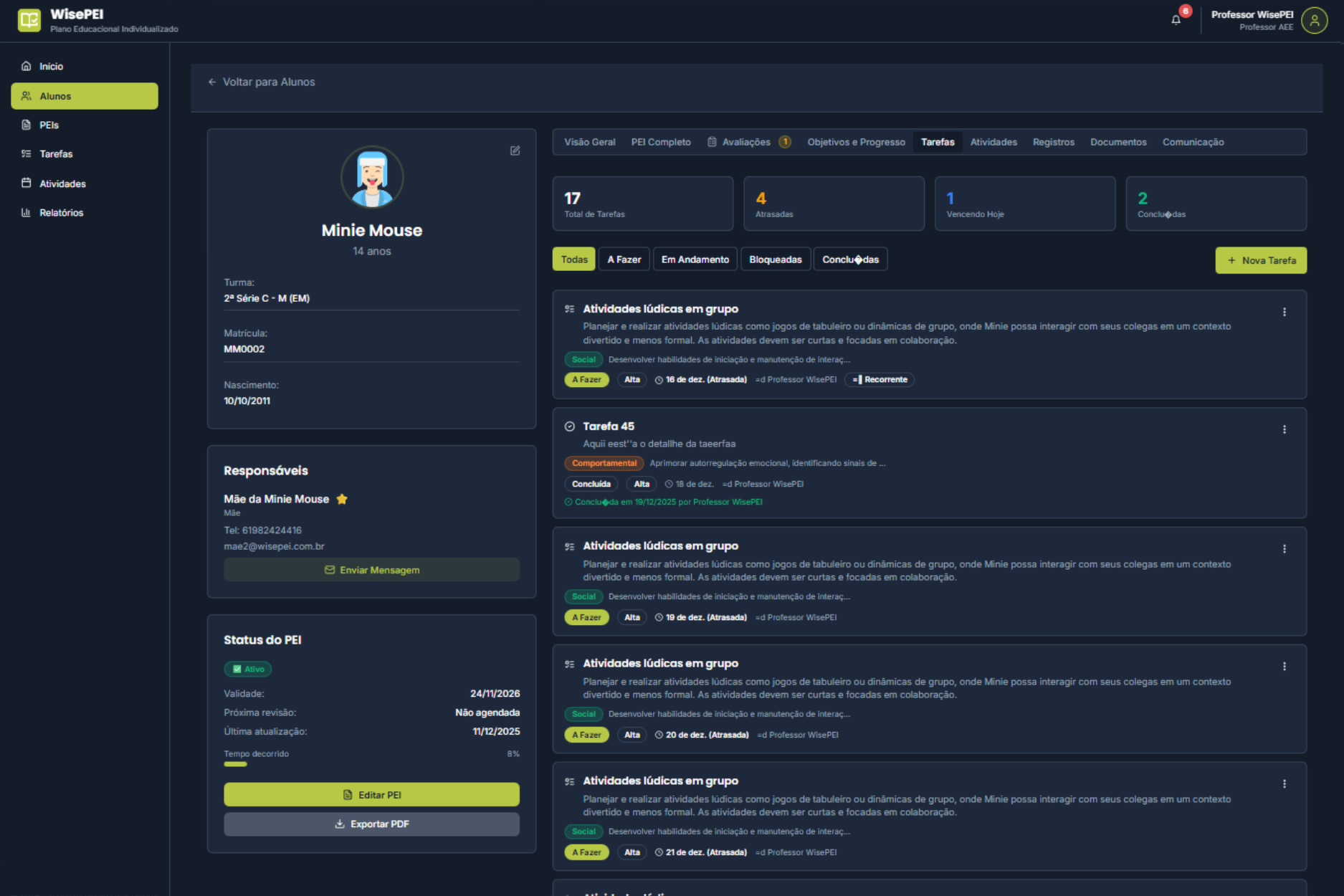Viewport: 1344px width, 896px height.
Task: Click the notification bell icon
Action: coord(1176,20)
